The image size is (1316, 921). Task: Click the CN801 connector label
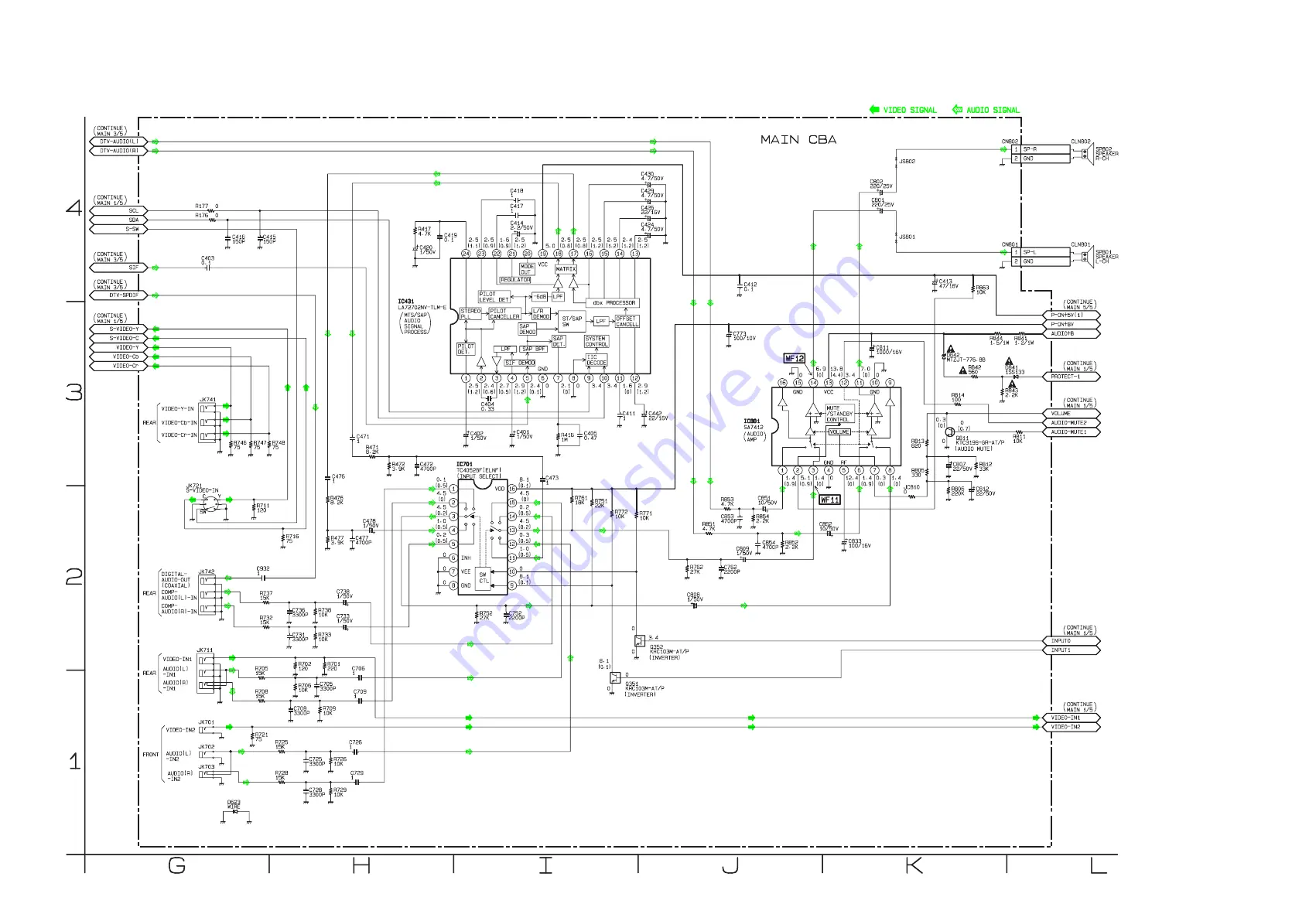click(x=1010, y=245)
